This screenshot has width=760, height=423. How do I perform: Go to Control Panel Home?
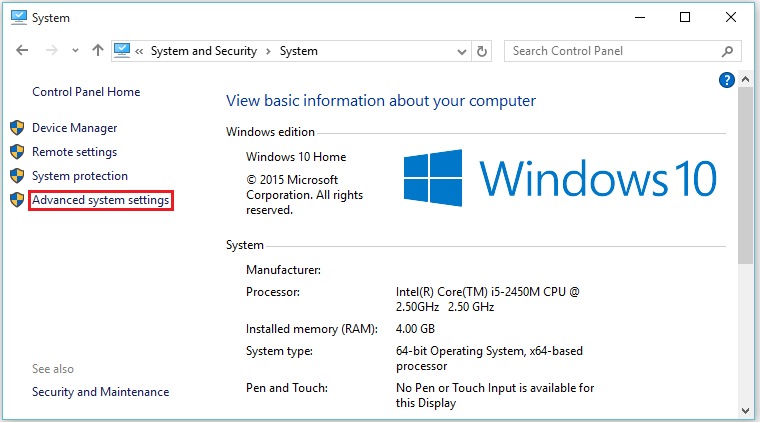pos(86,92)
